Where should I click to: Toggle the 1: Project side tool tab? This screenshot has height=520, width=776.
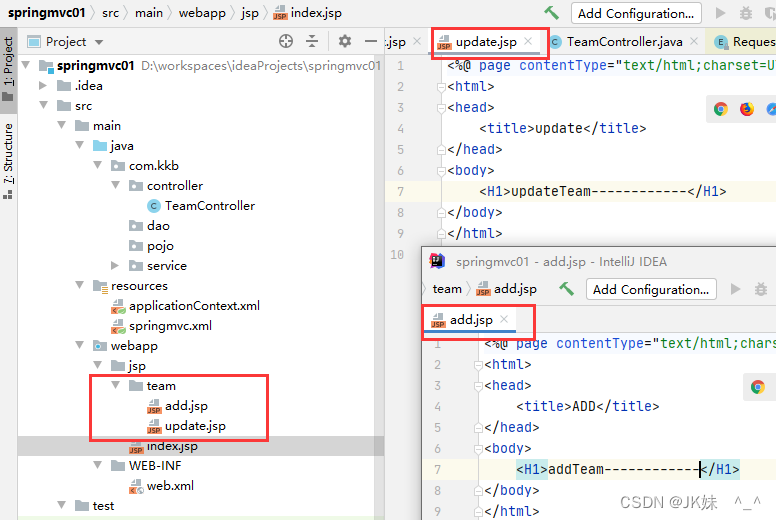(x=8, y=68)
